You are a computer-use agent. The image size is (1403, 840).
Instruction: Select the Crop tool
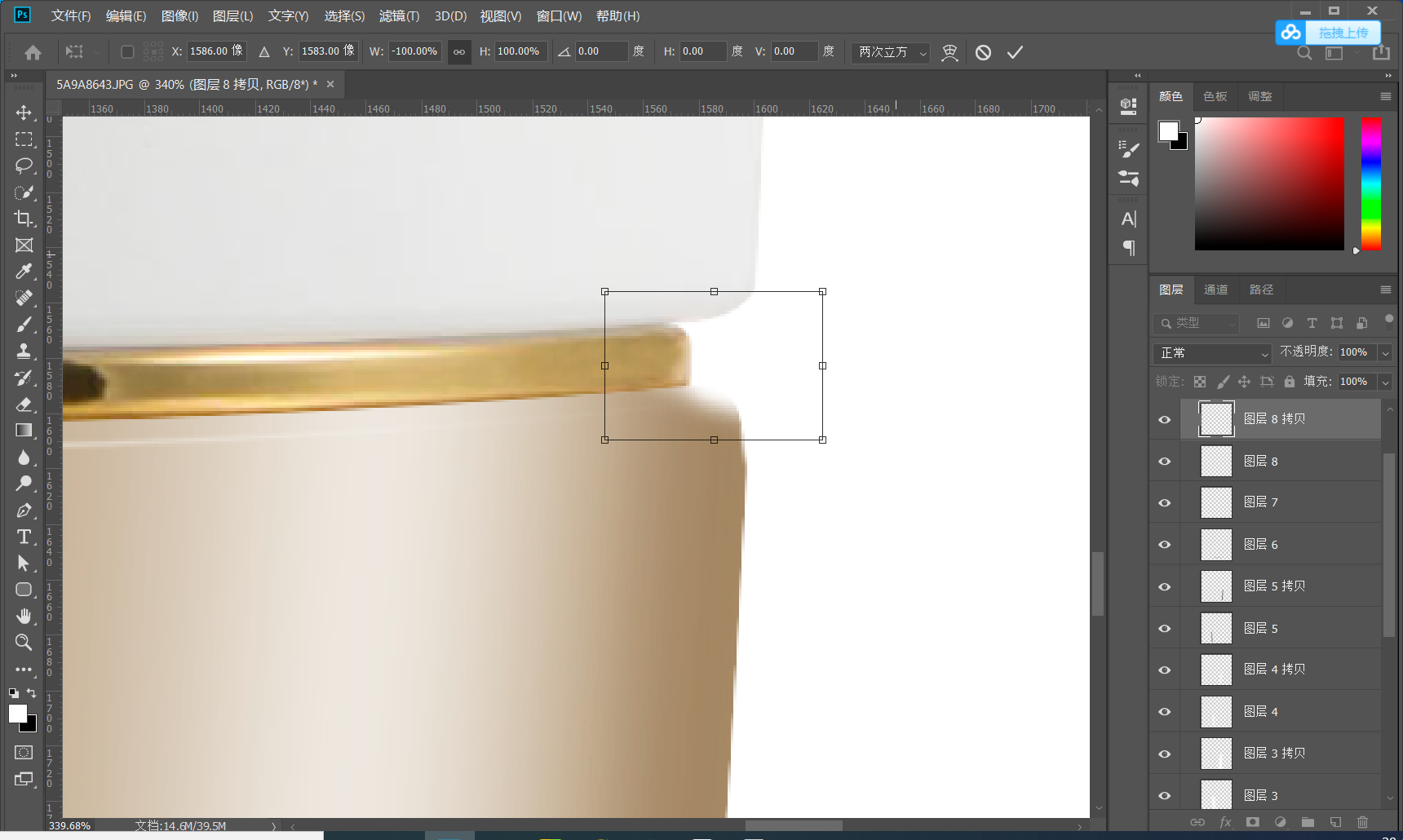[24, 219]
